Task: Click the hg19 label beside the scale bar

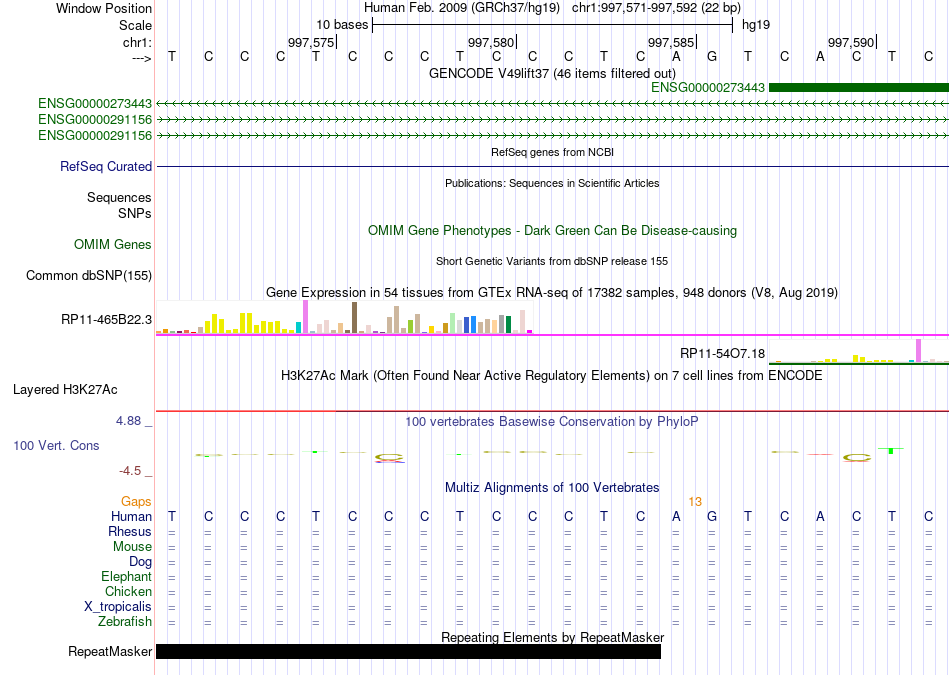Action: pyautogui.click(x=756, y=25)
